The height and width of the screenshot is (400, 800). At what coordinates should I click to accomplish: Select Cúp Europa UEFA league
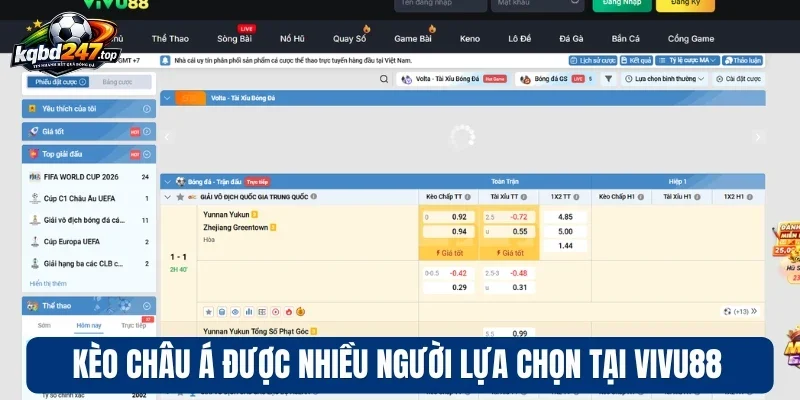89,242
